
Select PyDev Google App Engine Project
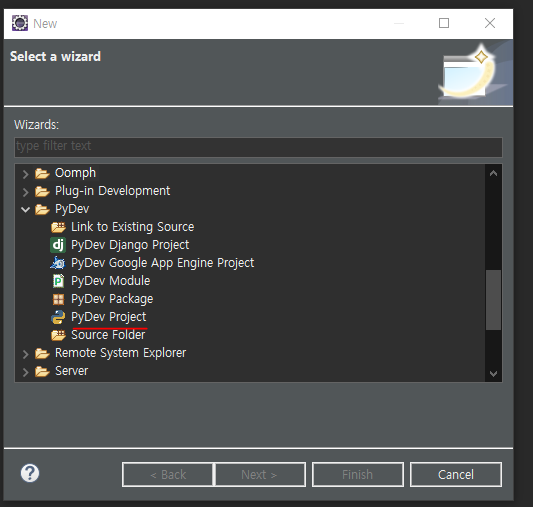(x=162, y=263)
